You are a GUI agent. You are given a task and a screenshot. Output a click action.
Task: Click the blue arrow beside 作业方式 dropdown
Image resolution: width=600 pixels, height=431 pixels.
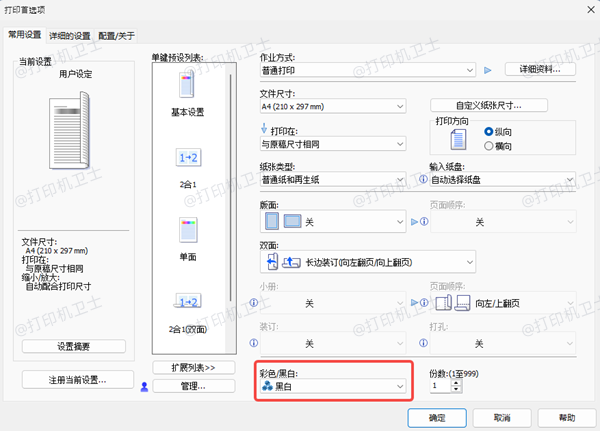pos(488,71)
